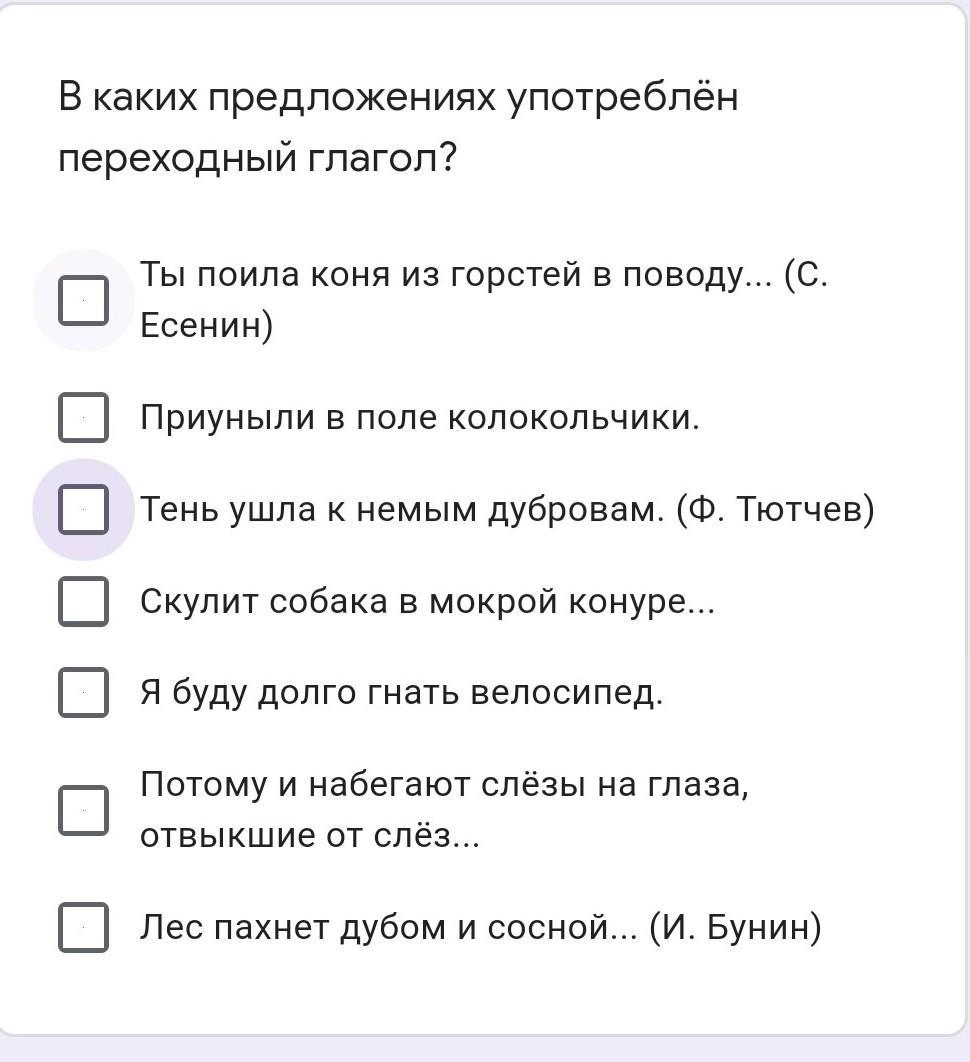Viewport: 970px width, 1062px height.
Task: Click the label text 'Приуныли в поле колокольчики.'
Action: [420, 417]
